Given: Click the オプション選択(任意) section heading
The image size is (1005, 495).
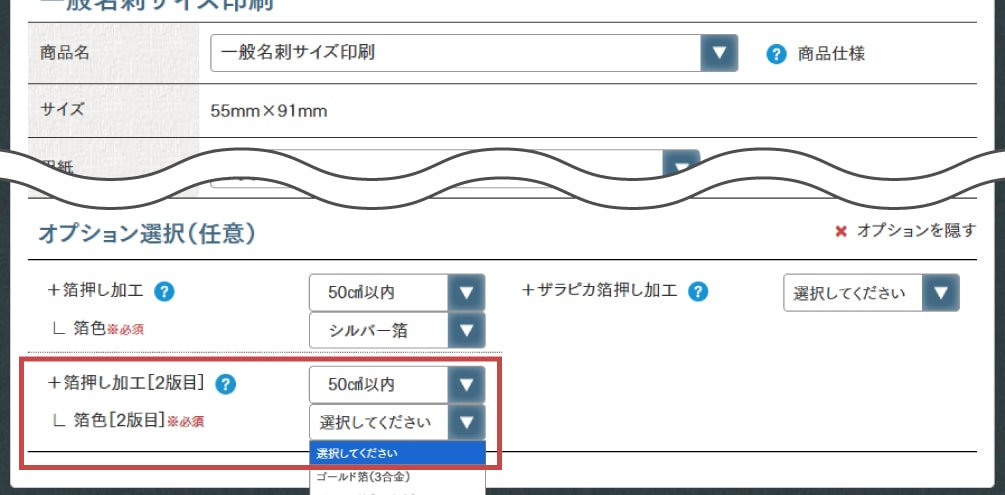Looking at the screenshot, I should (147, 234).
